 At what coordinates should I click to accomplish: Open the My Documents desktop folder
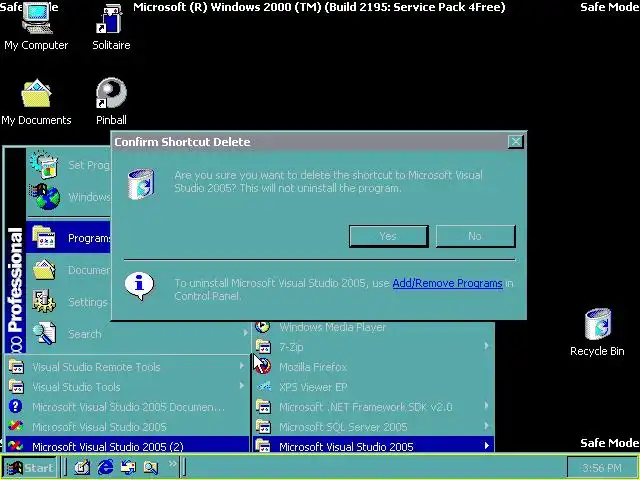[36, 102]
